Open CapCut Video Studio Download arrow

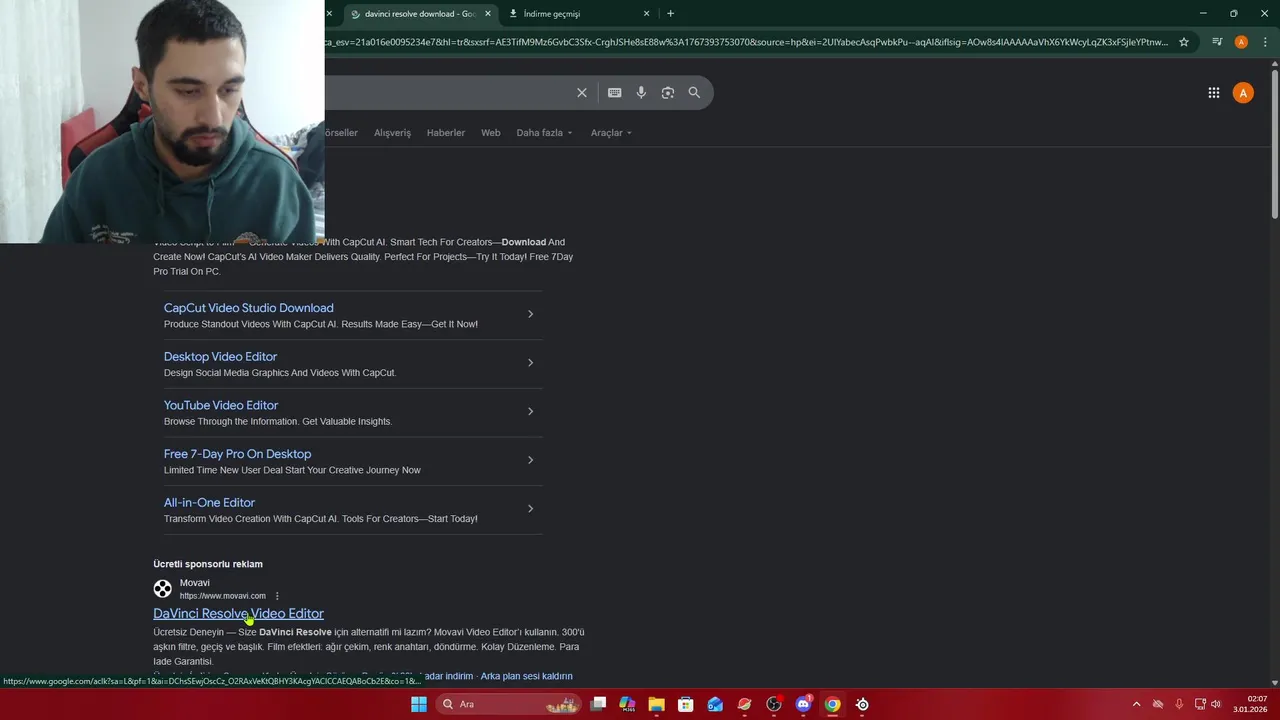point(530,314)
